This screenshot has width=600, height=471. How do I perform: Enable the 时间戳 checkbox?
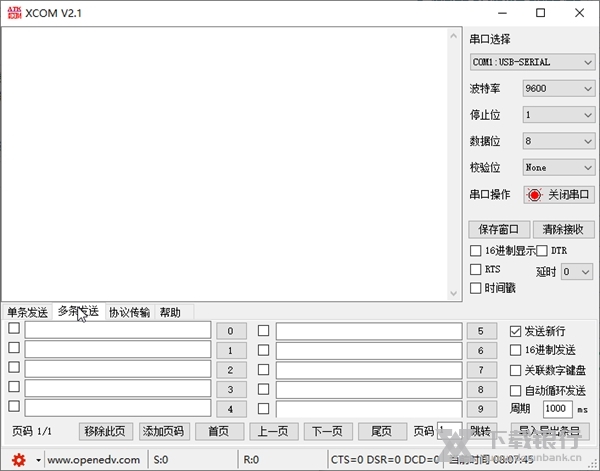(x=476, y=288)
